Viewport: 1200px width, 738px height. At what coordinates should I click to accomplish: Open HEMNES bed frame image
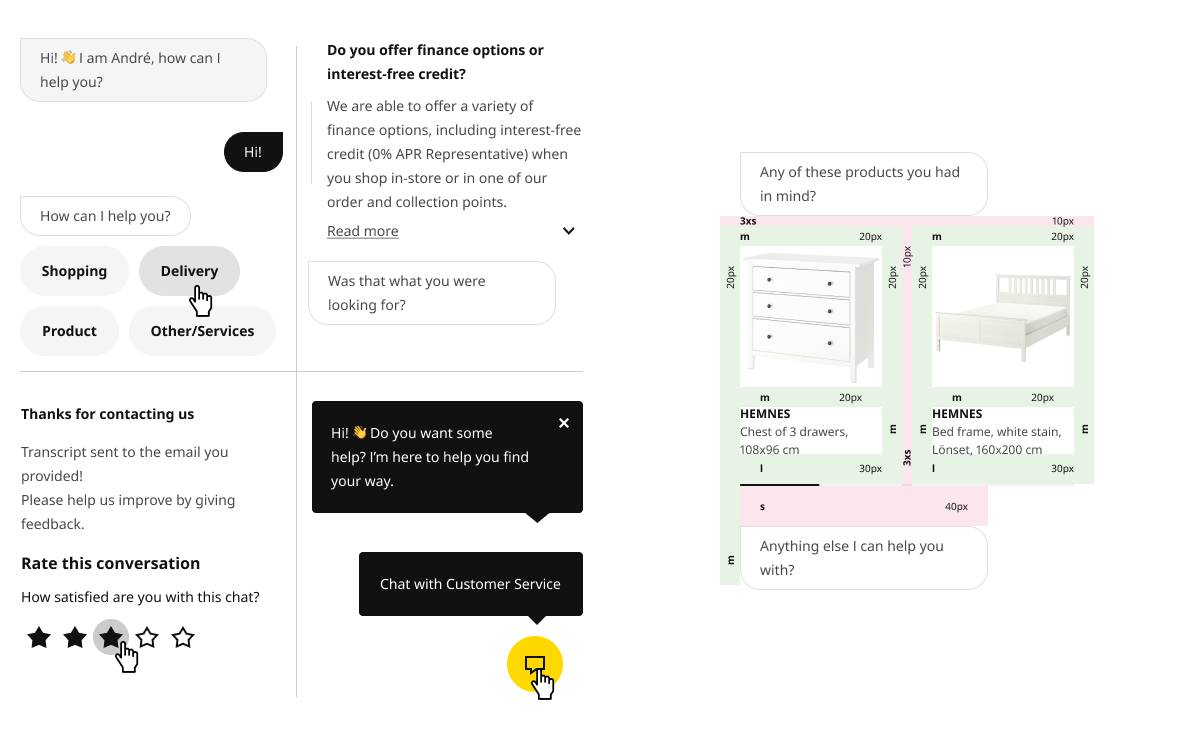[1003, 317]
